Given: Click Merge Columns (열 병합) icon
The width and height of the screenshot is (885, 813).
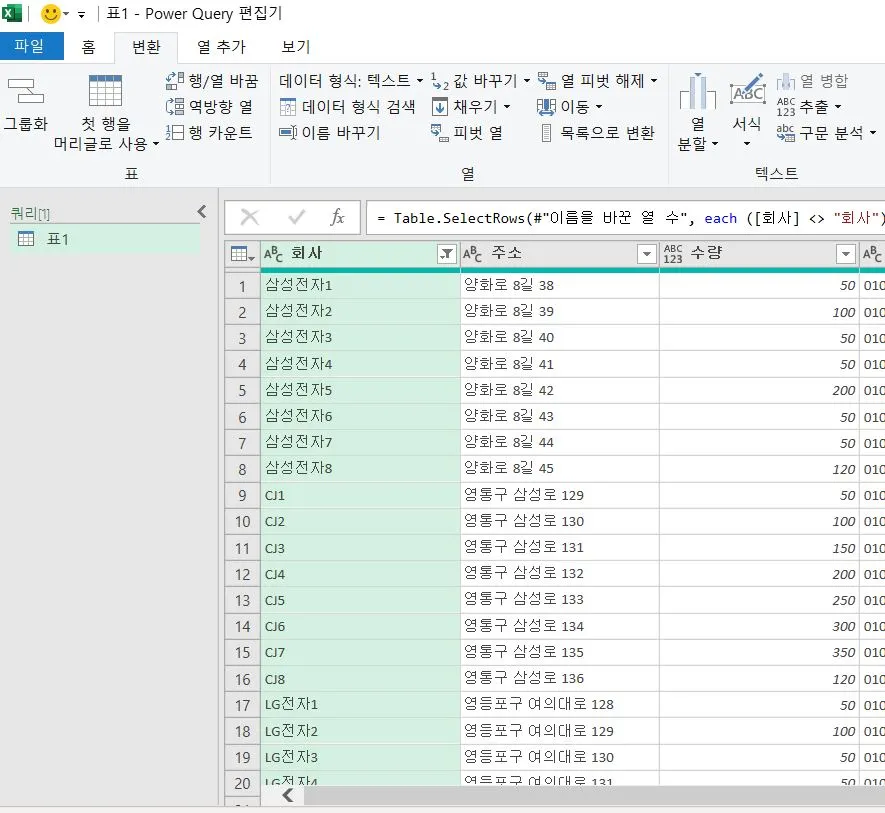Looking at the screenshot, I should click(x=786, y=81).
